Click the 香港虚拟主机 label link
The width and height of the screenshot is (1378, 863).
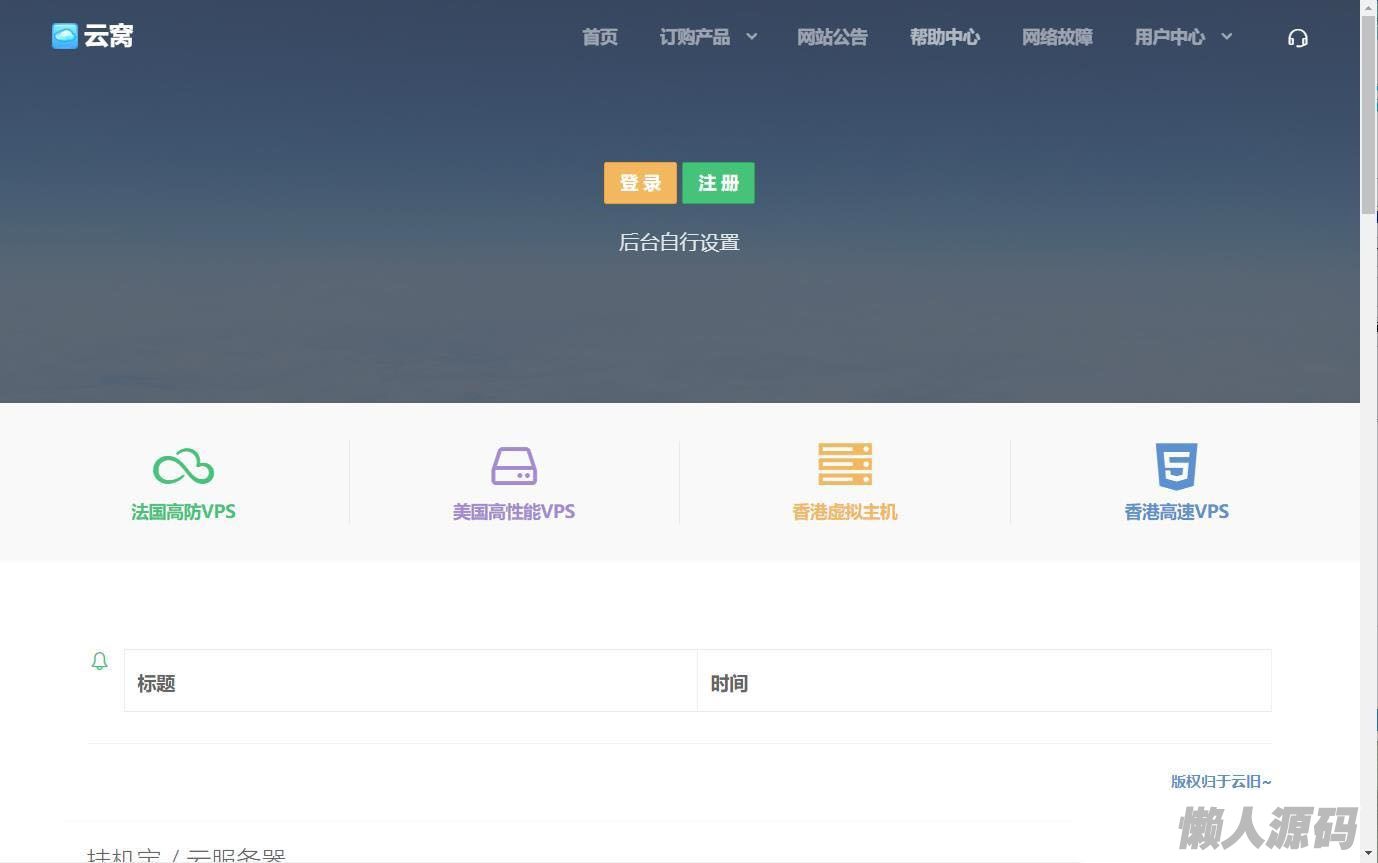click(x=845, y=512)
